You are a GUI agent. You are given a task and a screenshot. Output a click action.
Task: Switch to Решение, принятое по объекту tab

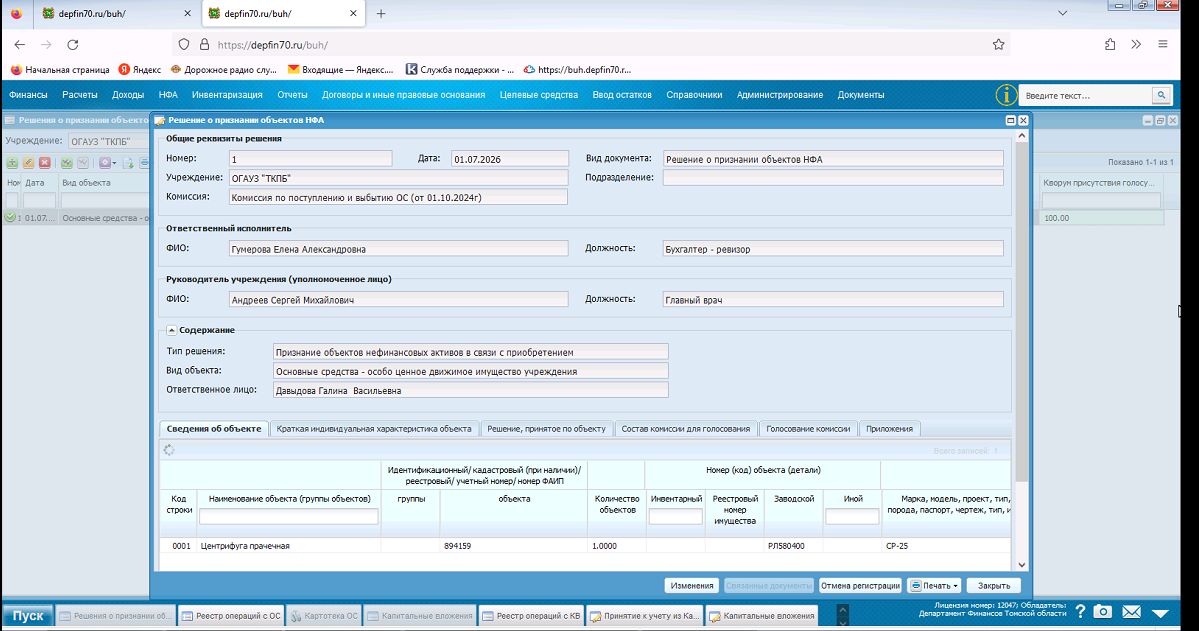coord(547,429)
